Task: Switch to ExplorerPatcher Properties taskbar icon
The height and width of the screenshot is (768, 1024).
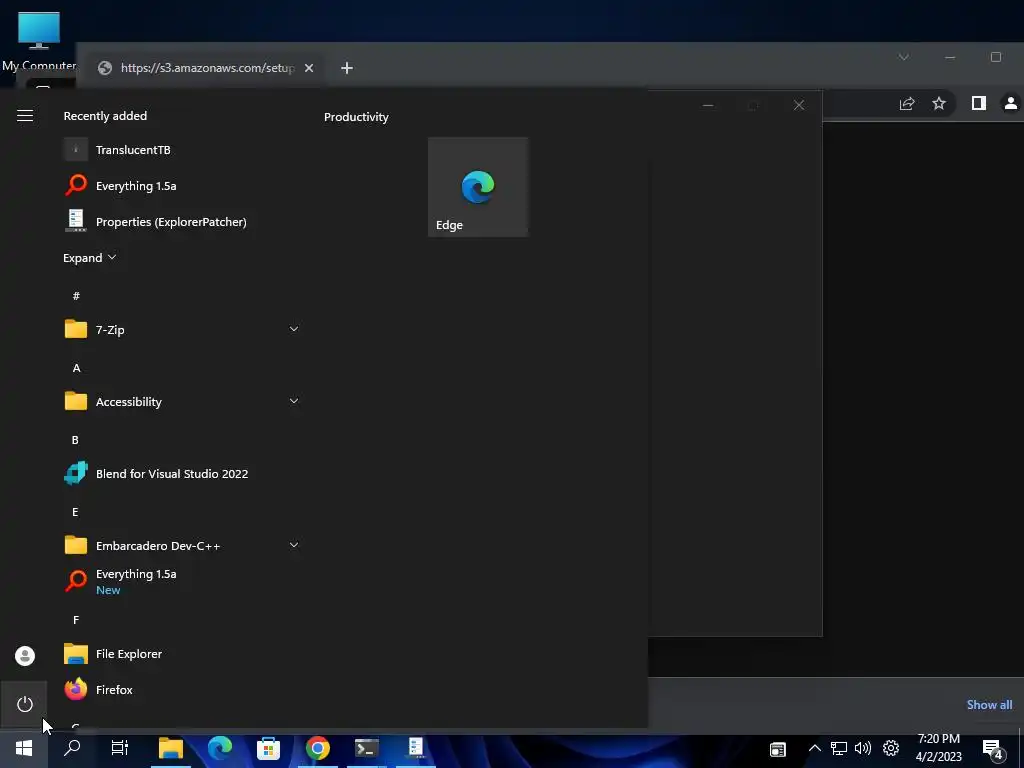Action: 416,748
